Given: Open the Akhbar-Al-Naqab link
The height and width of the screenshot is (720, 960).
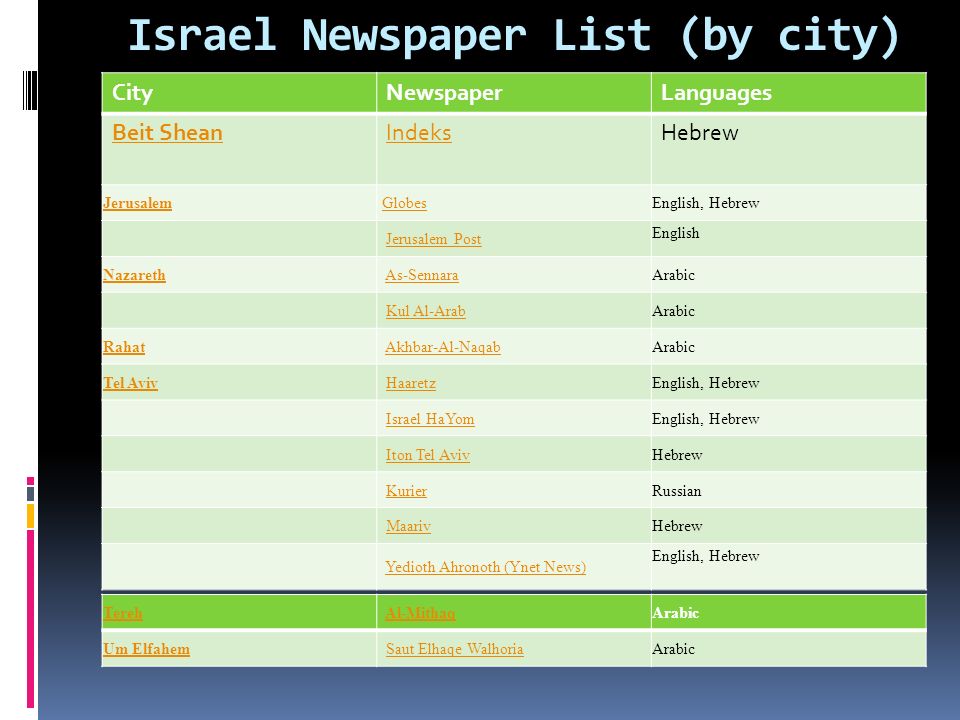Looking at the screenshot, I should click(x=443, y=347).
